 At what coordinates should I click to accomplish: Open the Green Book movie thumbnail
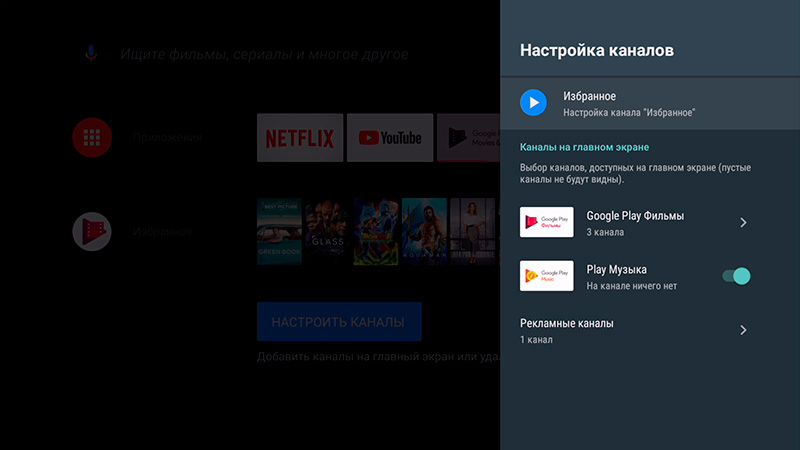pyautogui.click(x=279, y=231)
